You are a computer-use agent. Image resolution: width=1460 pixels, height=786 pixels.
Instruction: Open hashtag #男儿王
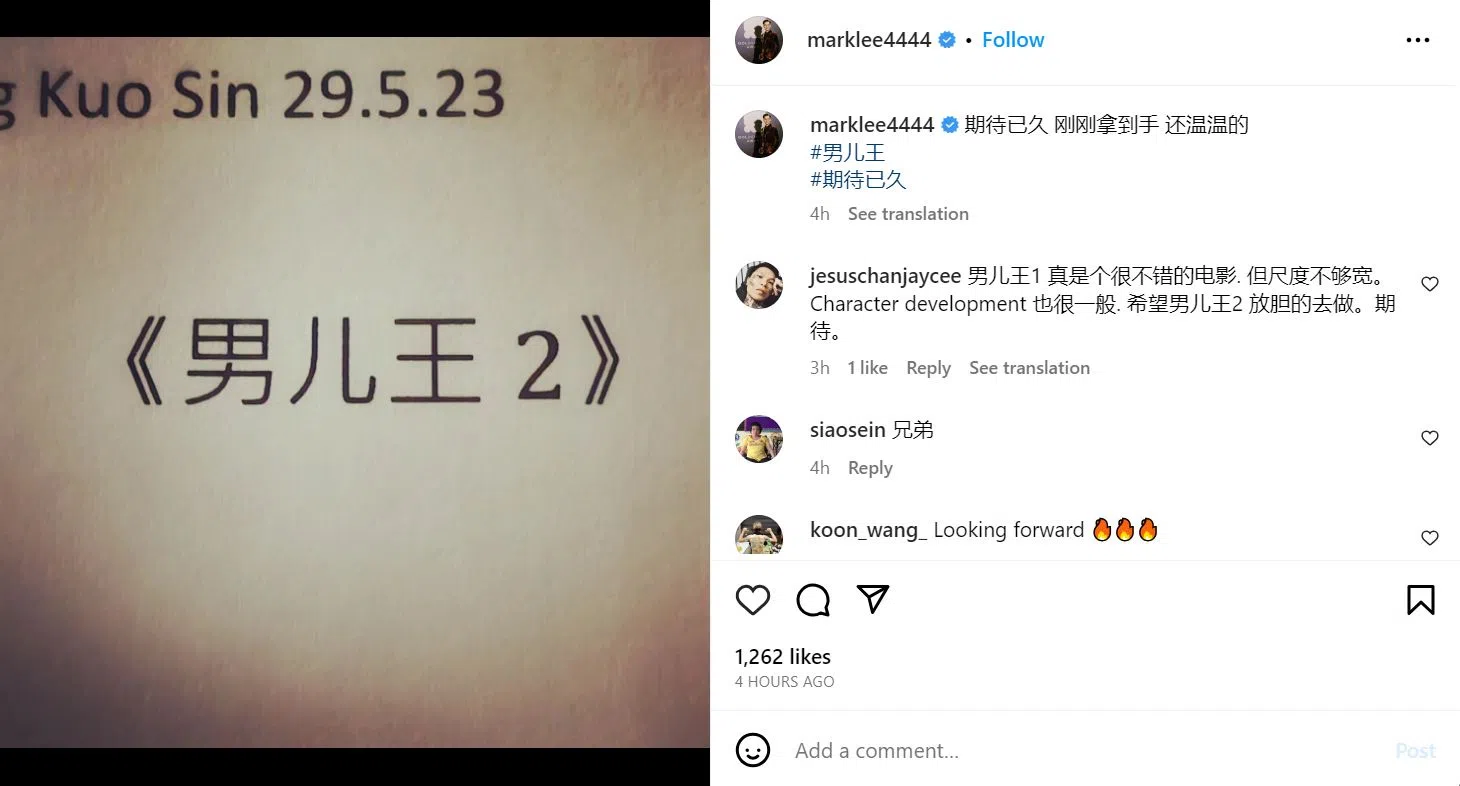[848, 153]
